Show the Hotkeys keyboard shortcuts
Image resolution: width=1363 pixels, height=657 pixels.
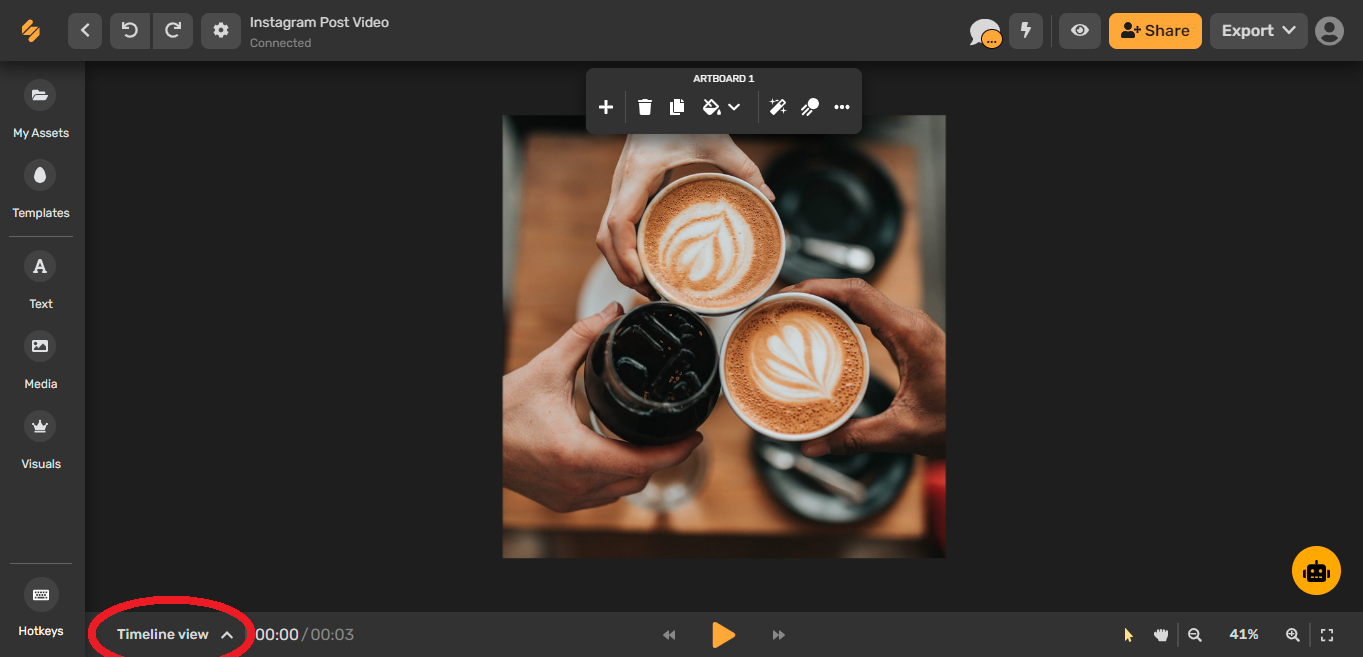click(x=41, y=607)
